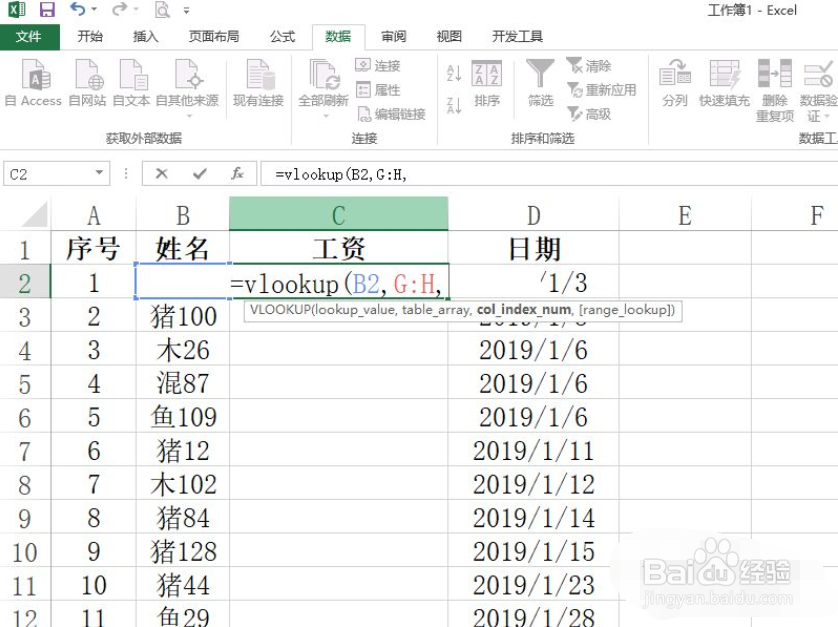
Task: Click the 清除 clear filter button
Action: pos(589,66)
